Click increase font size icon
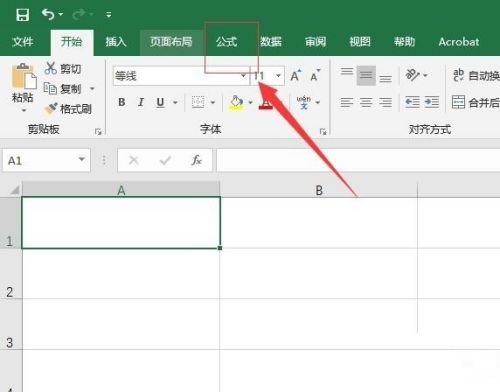Viewport: 500px width, 392px height. [296, 76]
